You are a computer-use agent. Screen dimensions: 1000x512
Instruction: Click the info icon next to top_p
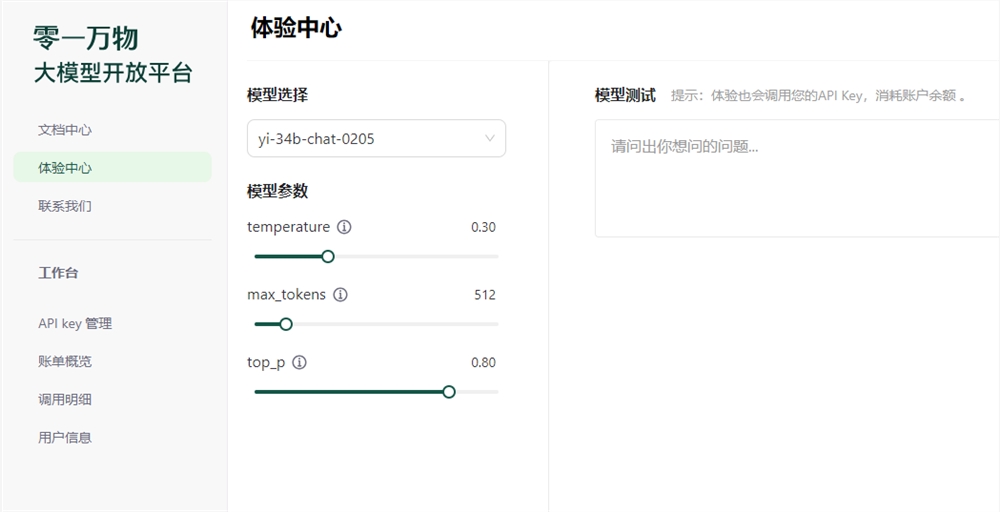click(x=299, y=363)
